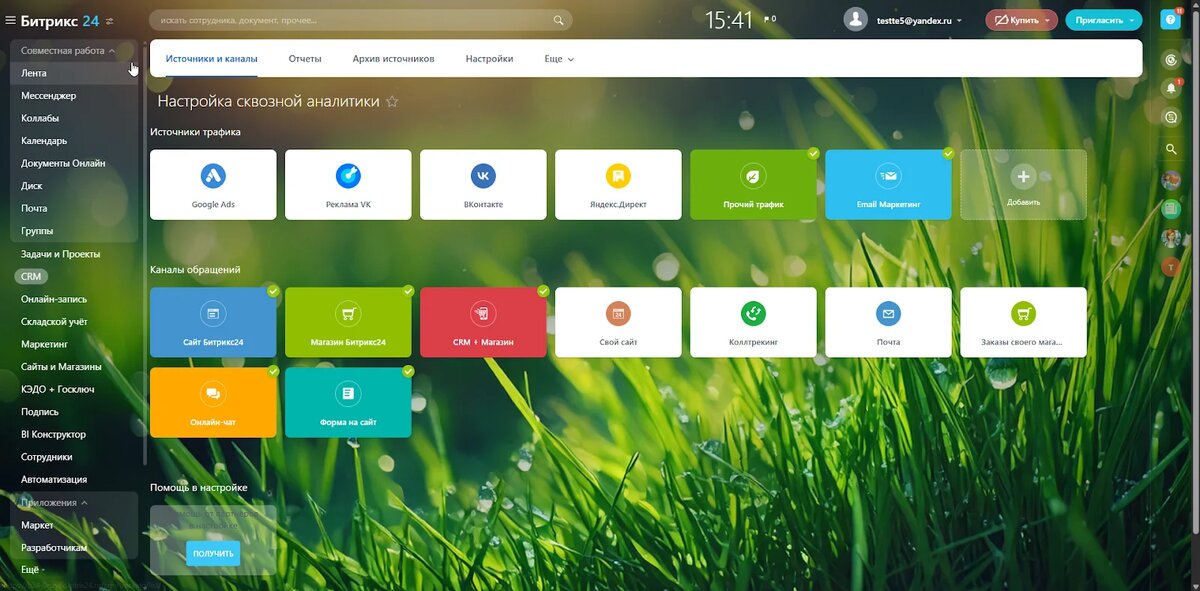Image resolution: width=1200 pixels, height=591 pixels.
Task: Open the Коллтрекинг channel card
Action: point(753,322)
